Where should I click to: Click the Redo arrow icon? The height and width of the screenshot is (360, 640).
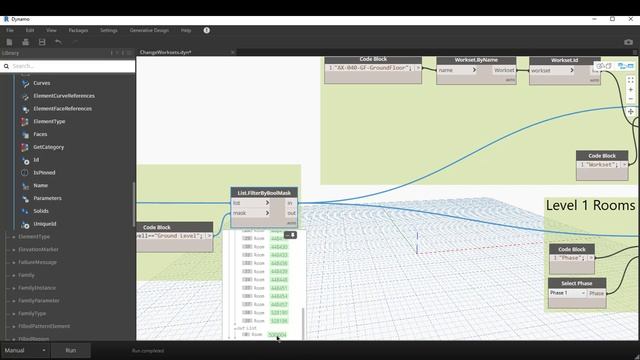tap(75, 42)
